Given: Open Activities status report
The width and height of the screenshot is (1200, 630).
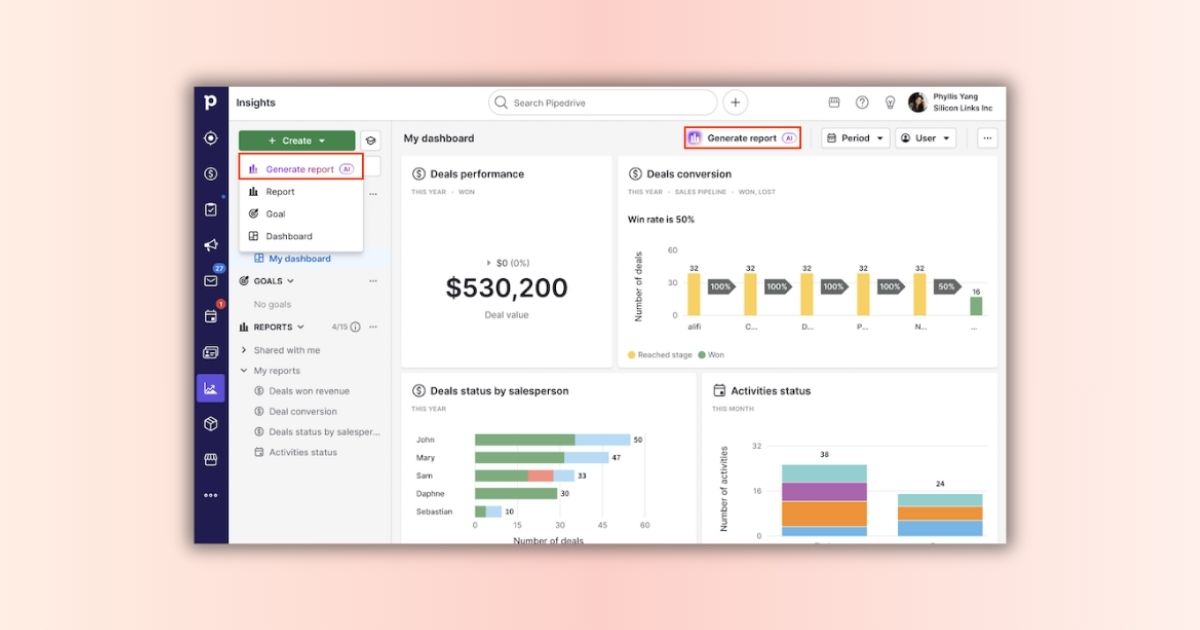Looking at the screenshot, I should [303, 452].
